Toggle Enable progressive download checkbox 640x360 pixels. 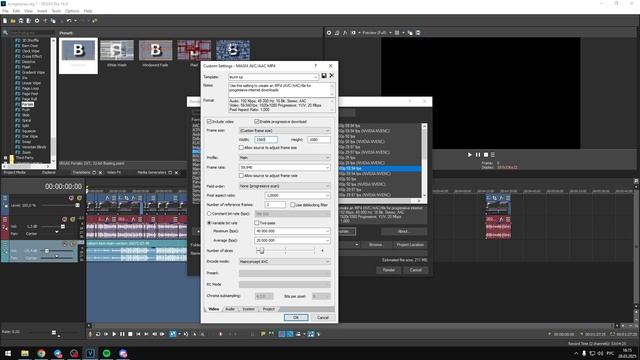pos(257,122)
